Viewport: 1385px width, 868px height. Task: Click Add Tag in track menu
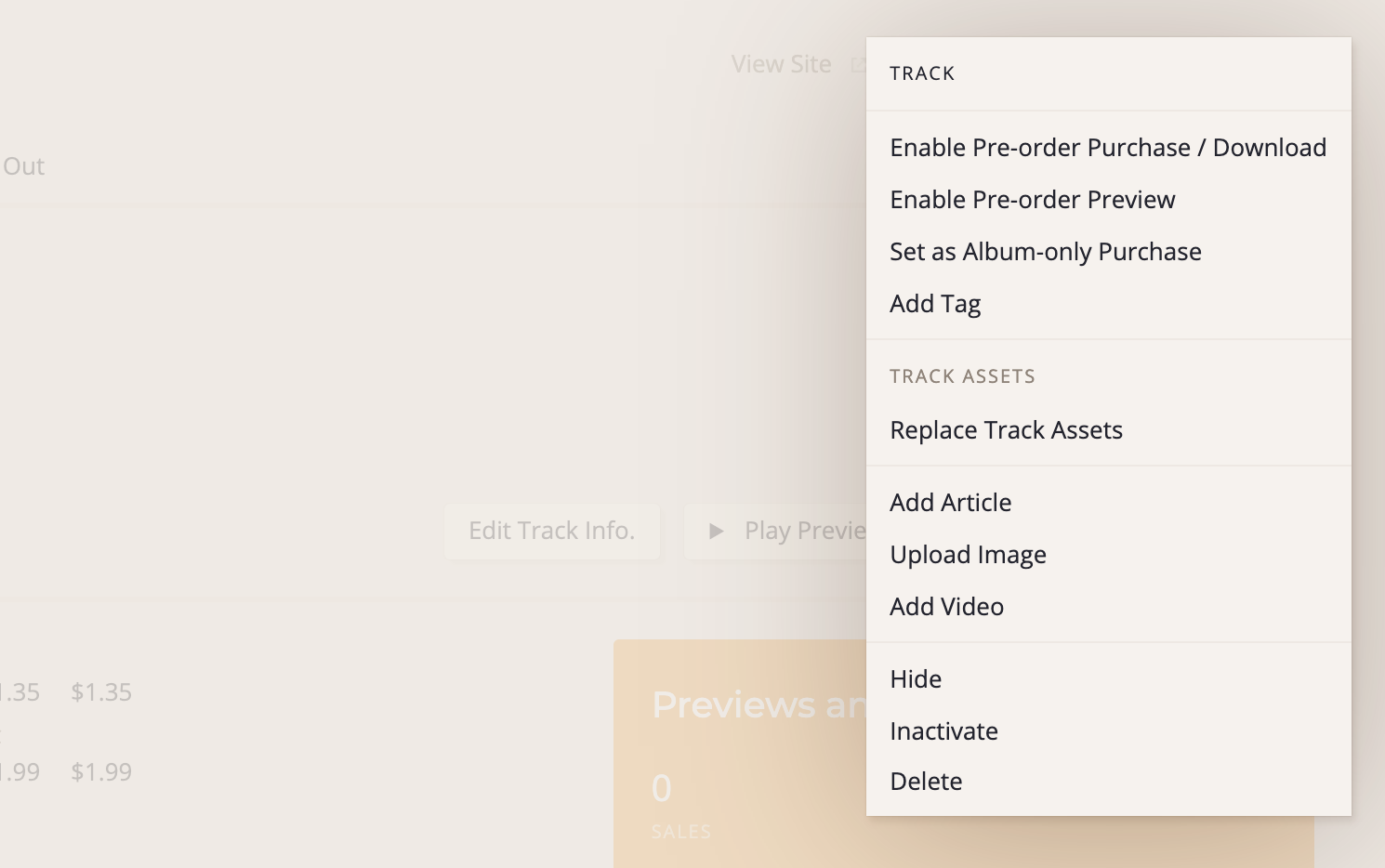(935, 304)
